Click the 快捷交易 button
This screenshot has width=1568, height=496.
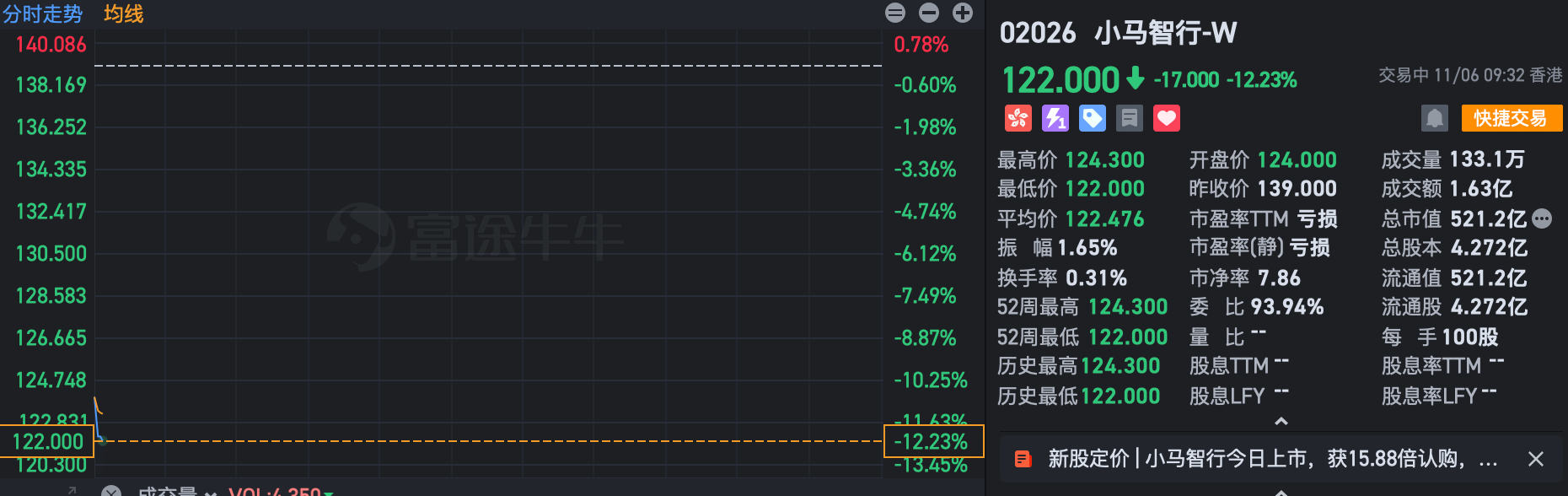click(x=1512, y=118)
